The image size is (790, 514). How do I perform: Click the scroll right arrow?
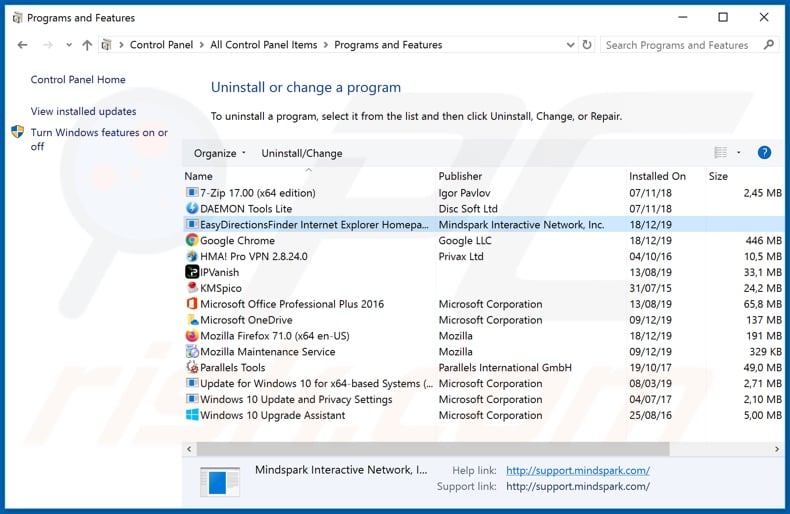click(776, 448)
